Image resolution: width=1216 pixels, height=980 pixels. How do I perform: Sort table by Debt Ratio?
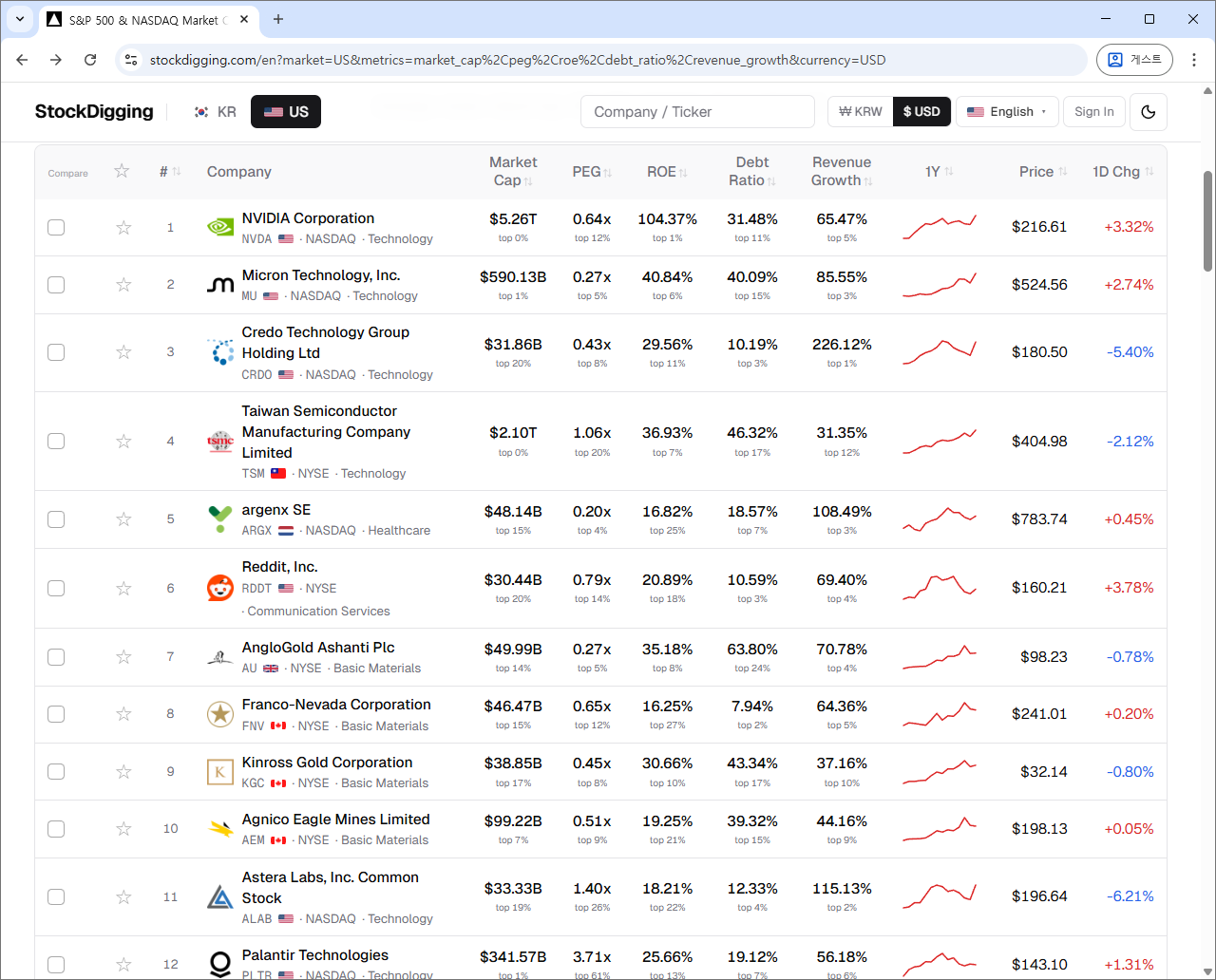[x=752, y=171]
